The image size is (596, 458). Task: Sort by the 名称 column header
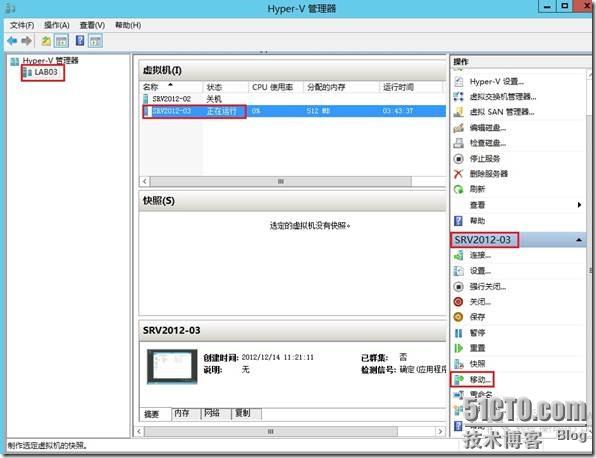coord(172,87)
